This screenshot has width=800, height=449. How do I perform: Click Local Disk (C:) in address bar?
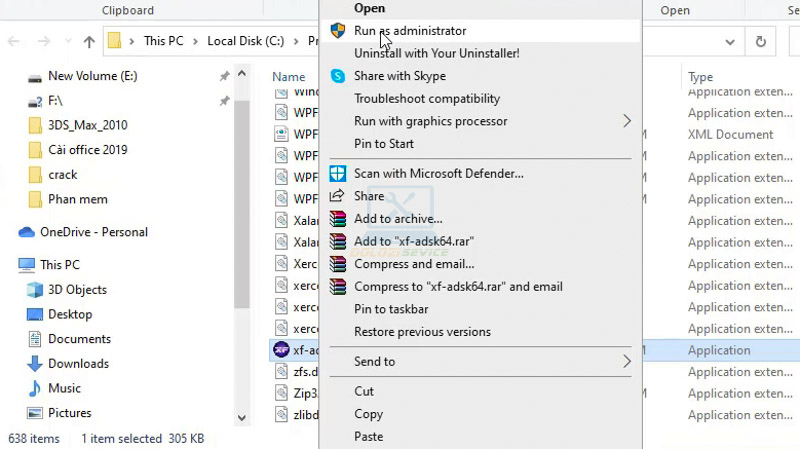(245, 41)
